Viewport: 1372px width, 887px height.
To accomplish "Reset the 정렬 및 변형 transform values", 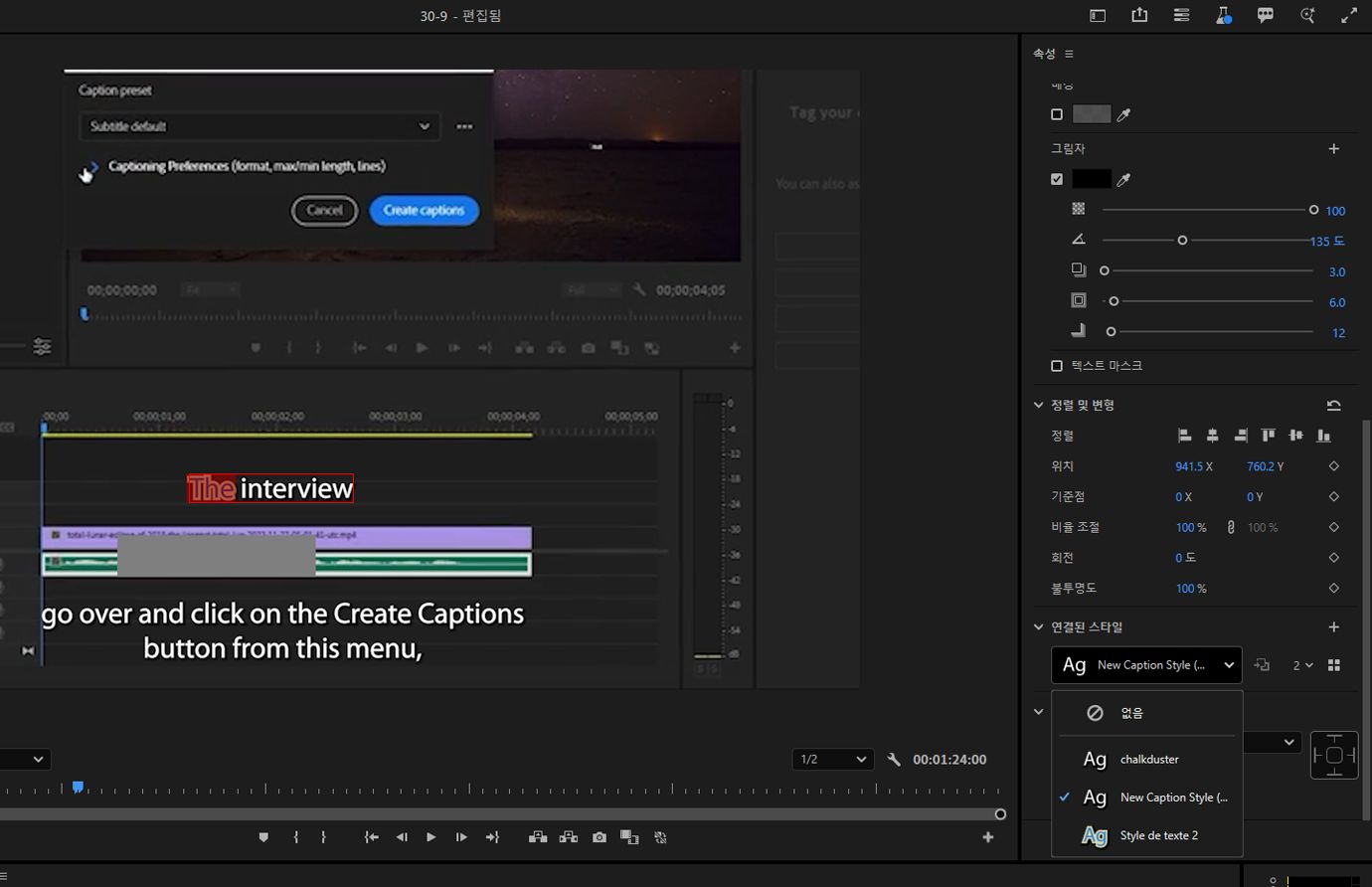I will click(x=1333, y=406).
